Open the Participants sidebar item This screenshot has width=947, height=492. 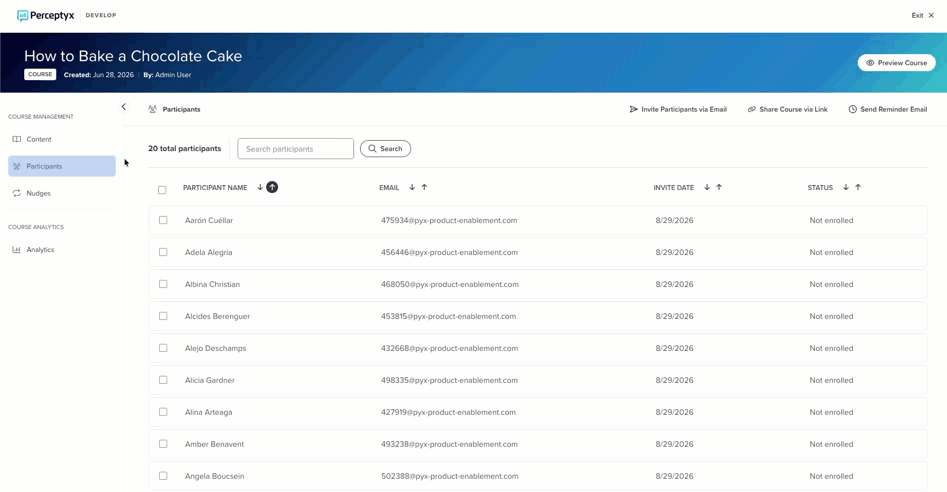pos(62,166)
